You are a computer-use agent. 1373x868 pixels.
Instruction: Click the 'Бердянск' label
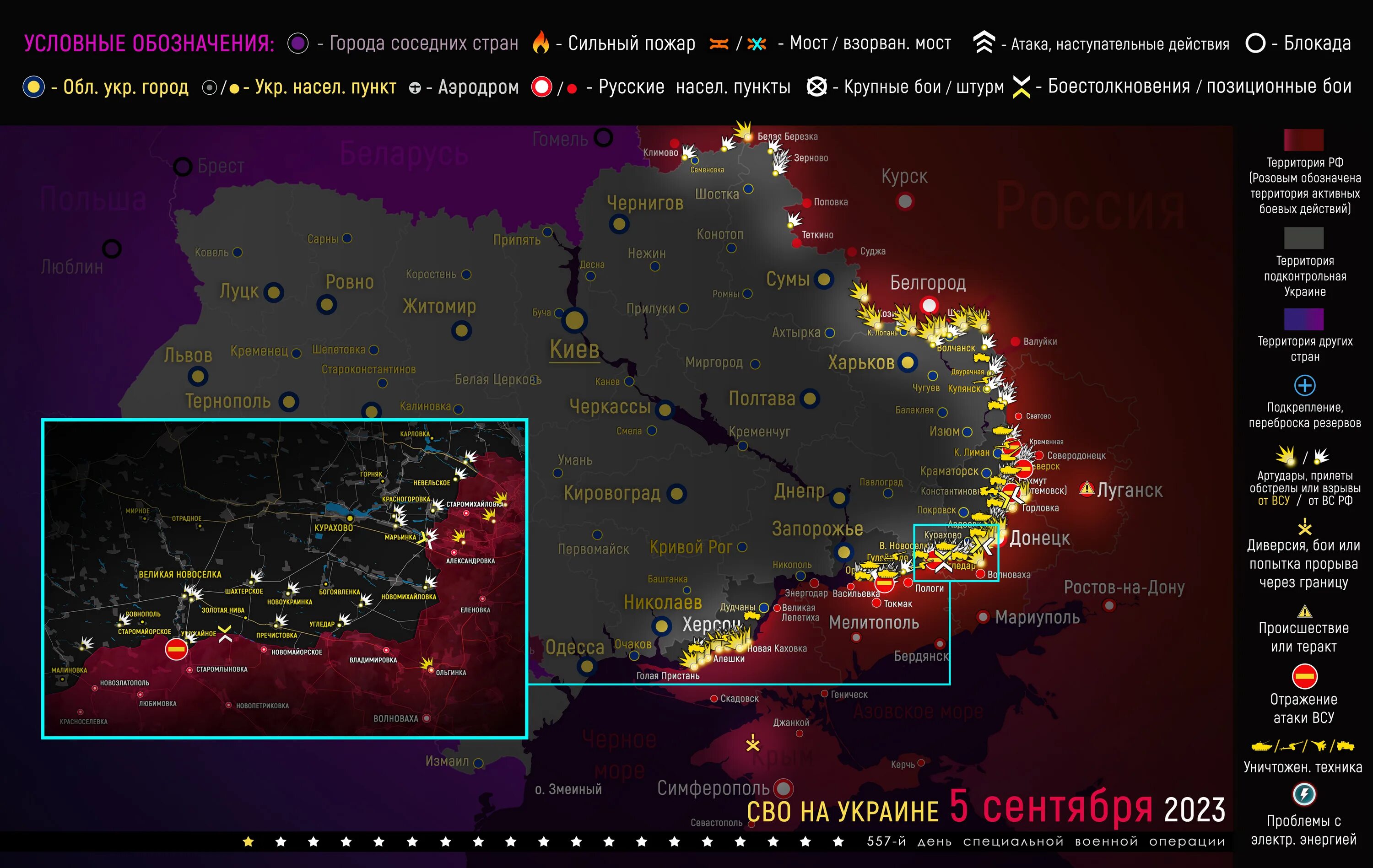(921, 656)
